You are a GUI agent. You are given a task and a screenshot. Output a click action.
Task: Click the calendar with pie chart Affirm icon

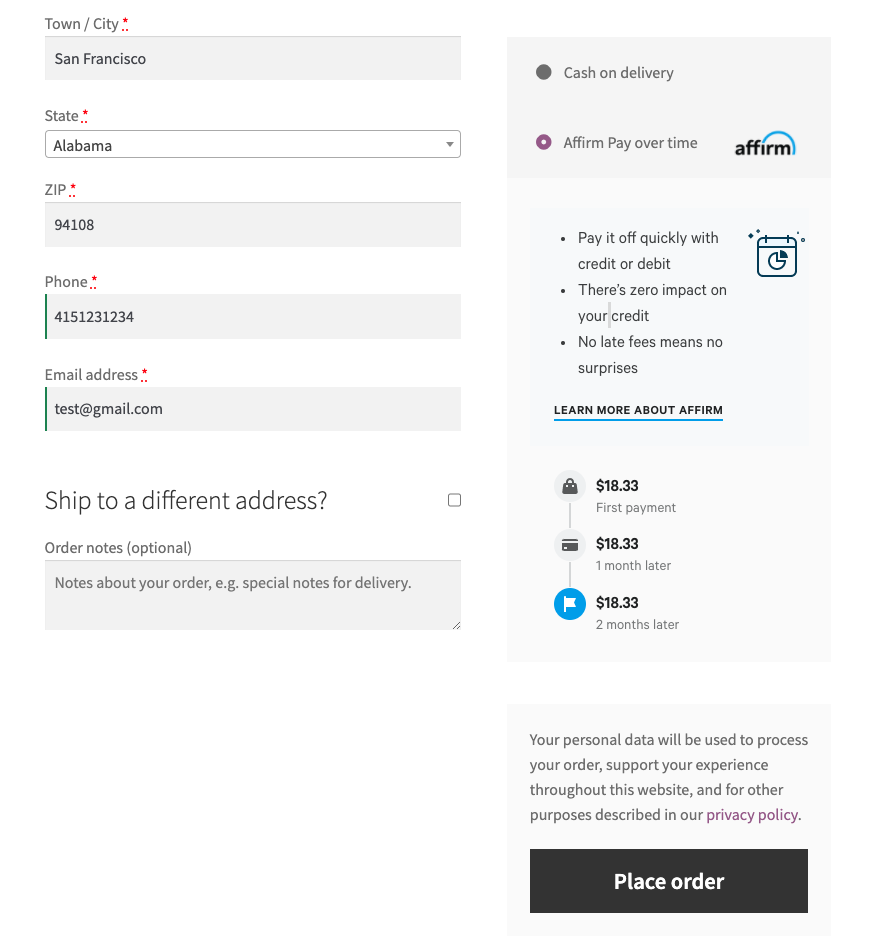(x=776, y=255)
